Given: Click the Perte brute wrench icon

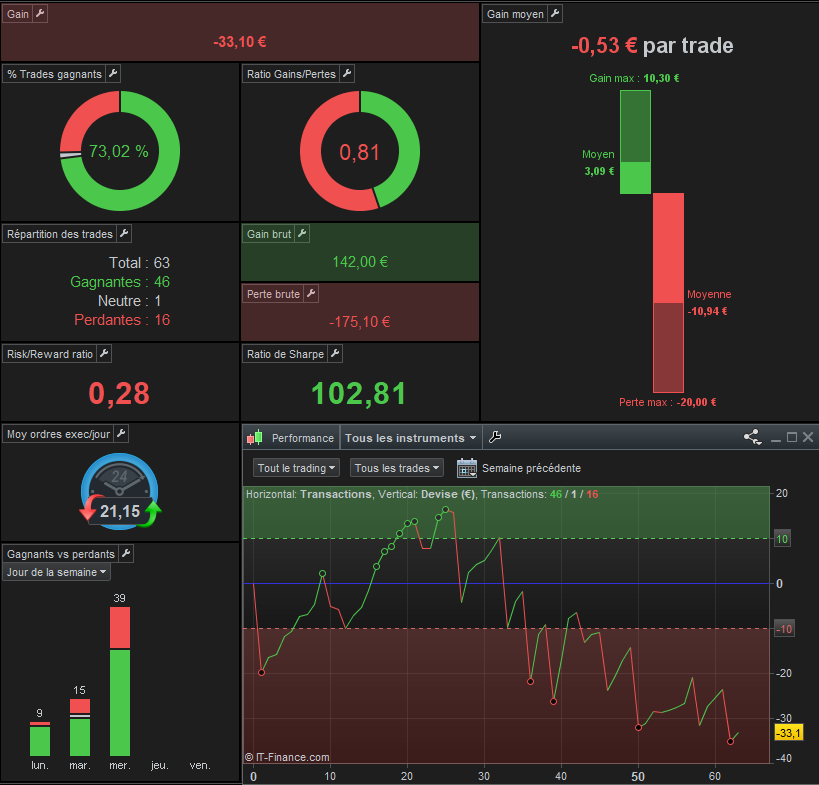Looking at the screenshot, I should point(311,294).
